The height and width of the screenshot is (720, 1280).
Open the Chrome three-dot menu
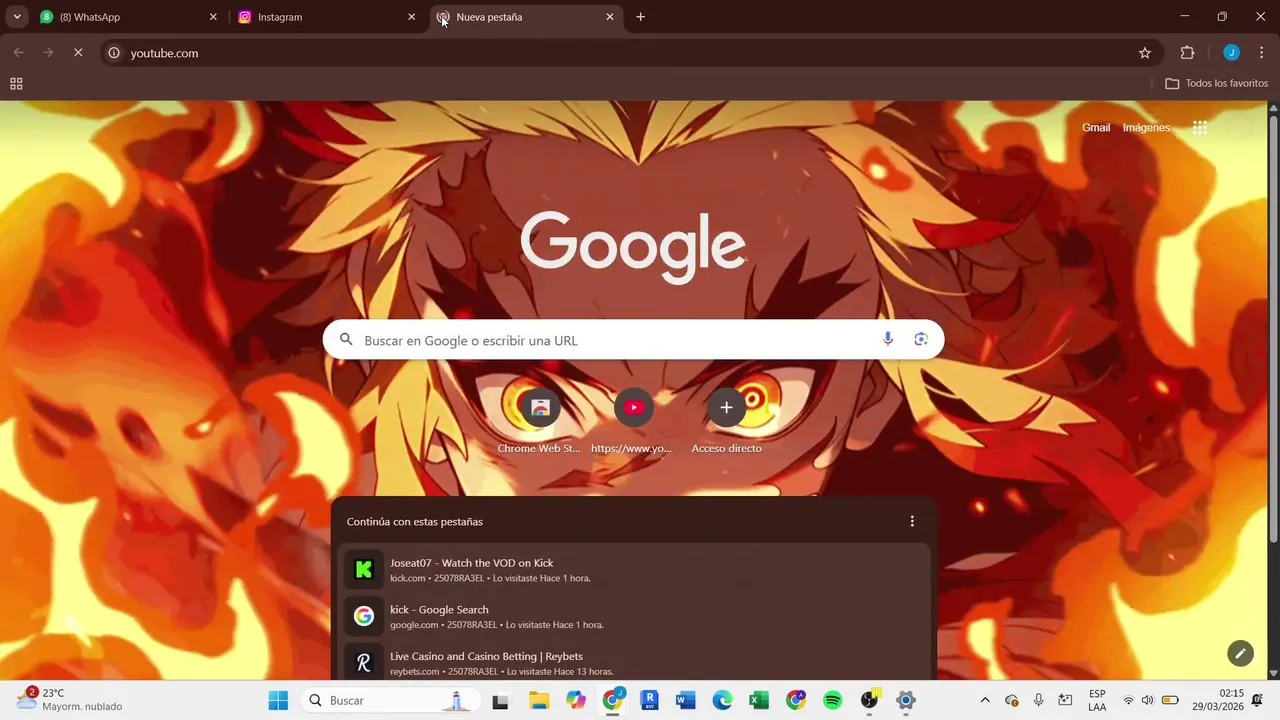pos(1262,53)
